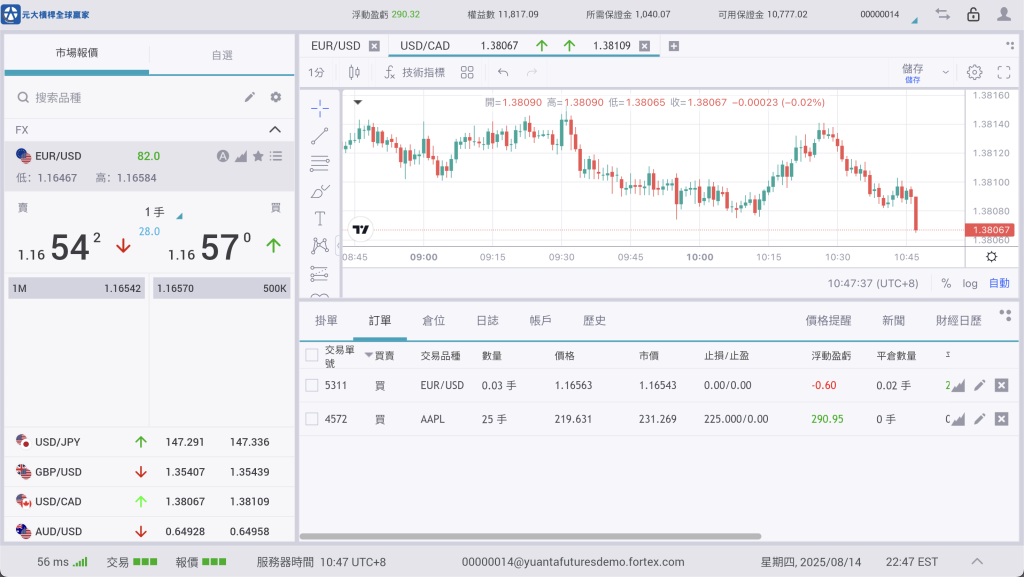Open the 價格提醒 price alerts tab
The width and height of the screenshot is (1024, 577).
pyautogui.click(x=828, y=320)
